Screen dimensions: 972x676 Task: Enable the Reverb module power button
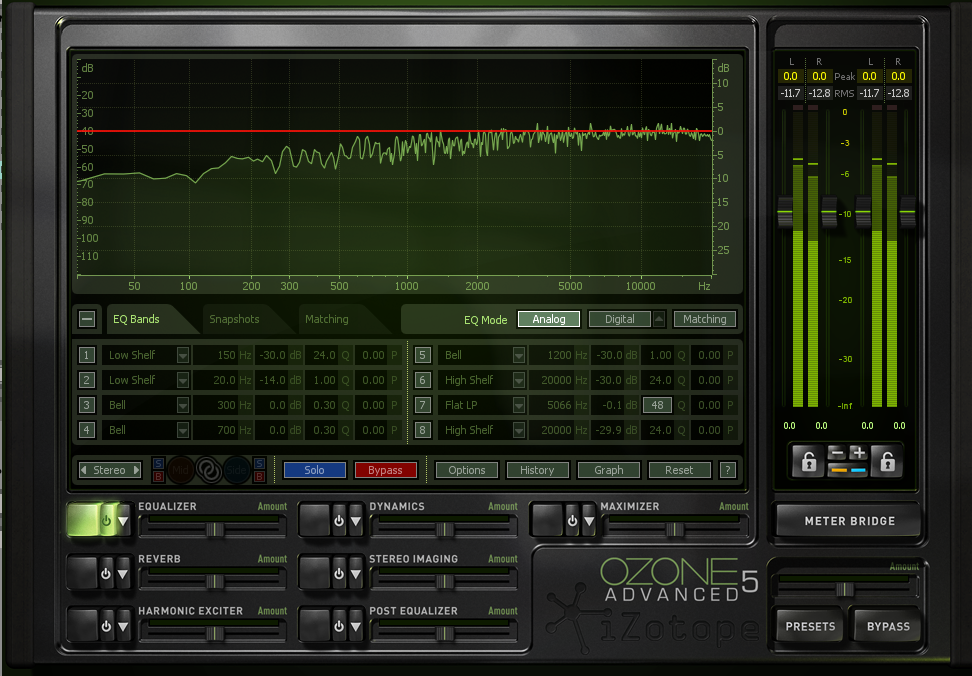click(x=106, y=574)
